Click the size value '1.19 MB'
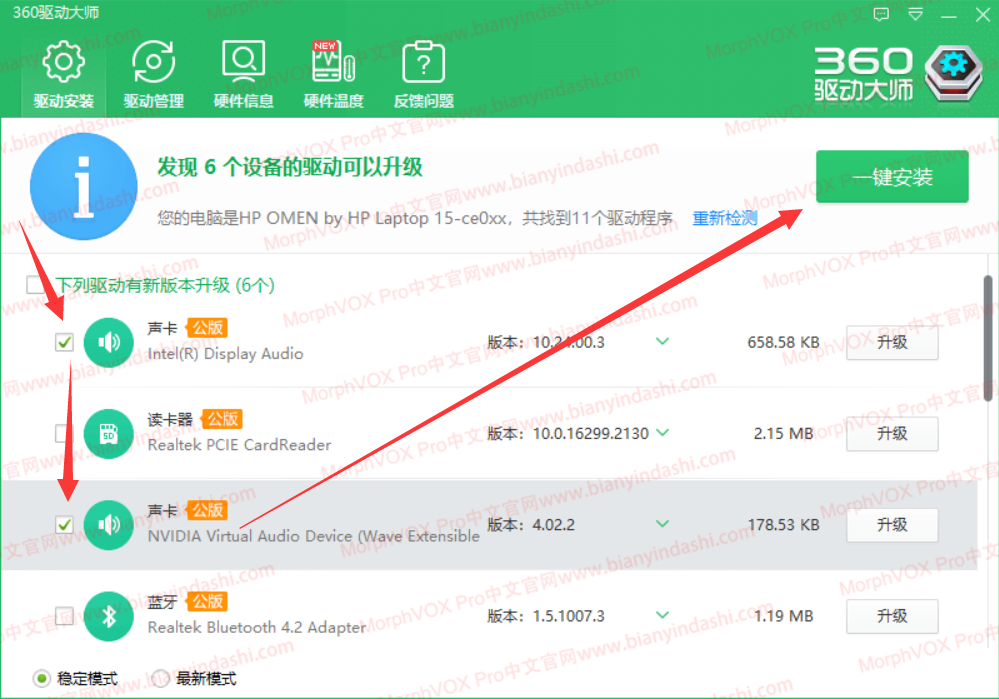 click(x=784, y=616)
